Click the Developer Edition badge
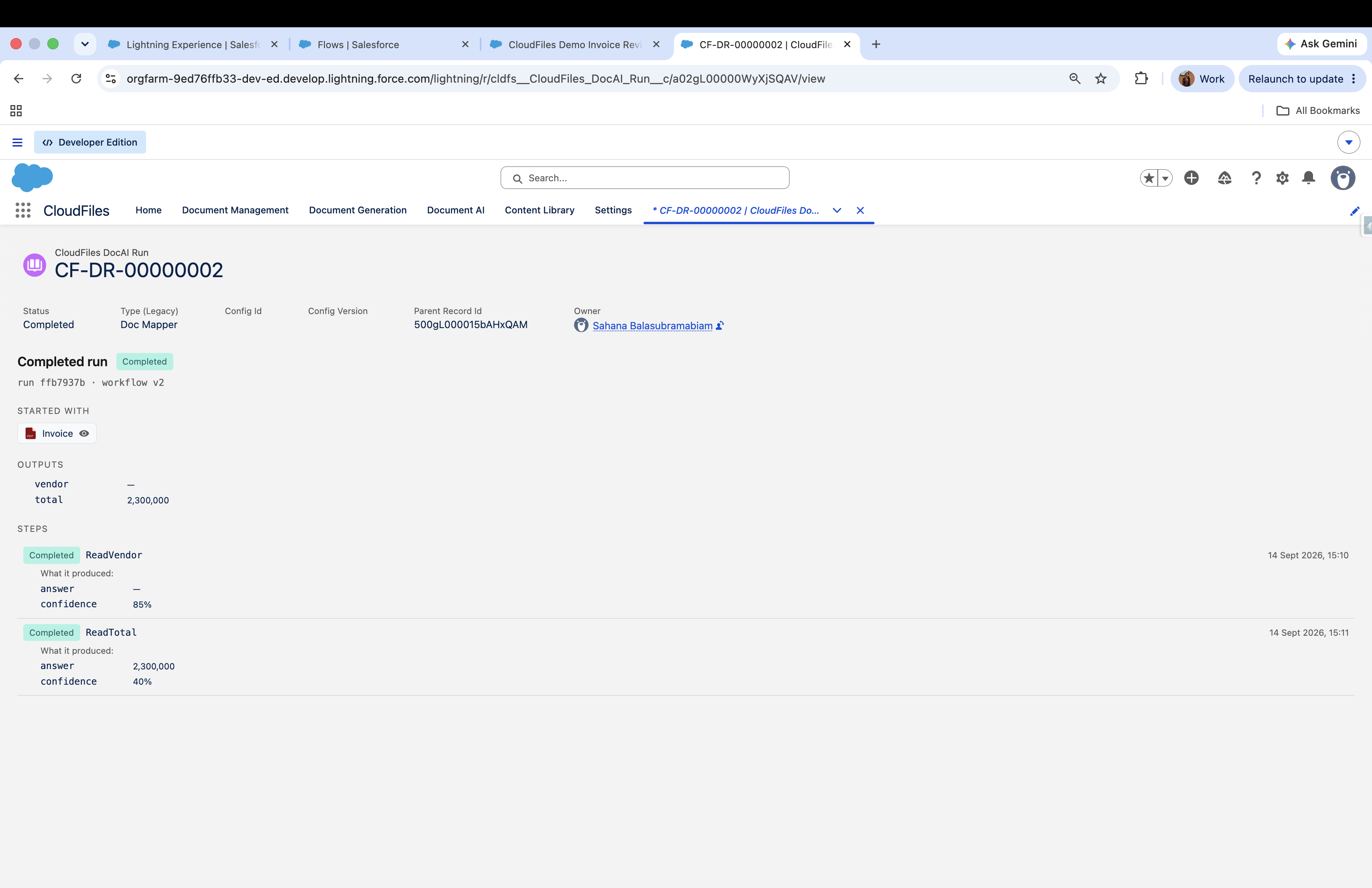The image size is (1372, 888). click(x=90, y=142)
